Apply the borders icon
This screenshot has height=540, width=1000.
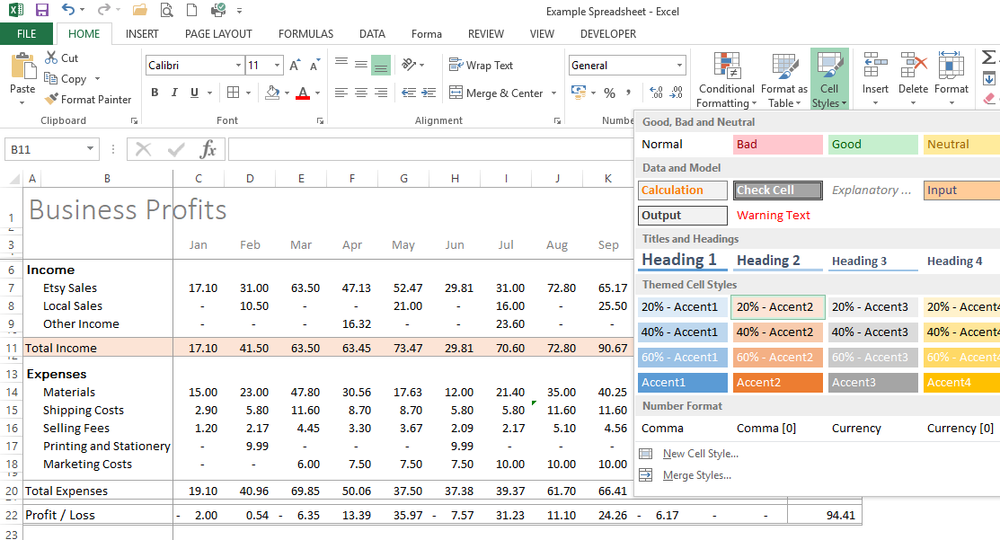[x=233, y=93]
